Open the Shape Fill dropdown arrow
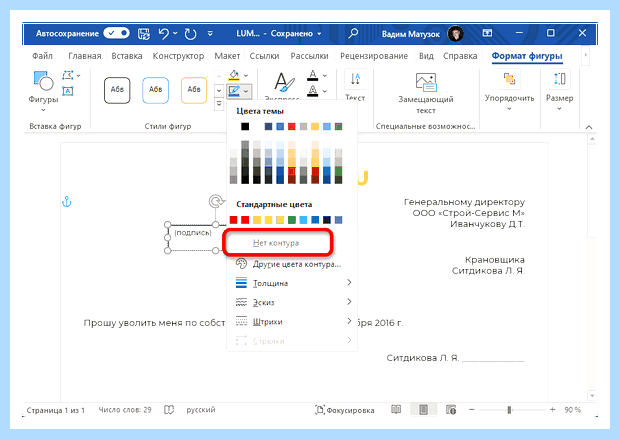Viewport: 620px width, 439px height. (x=246, y=75)
